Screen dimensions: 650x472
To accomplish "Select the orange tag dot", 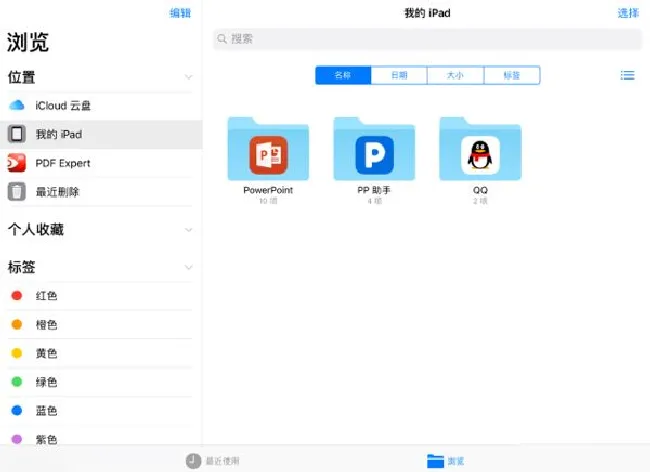I will (17, 324).
